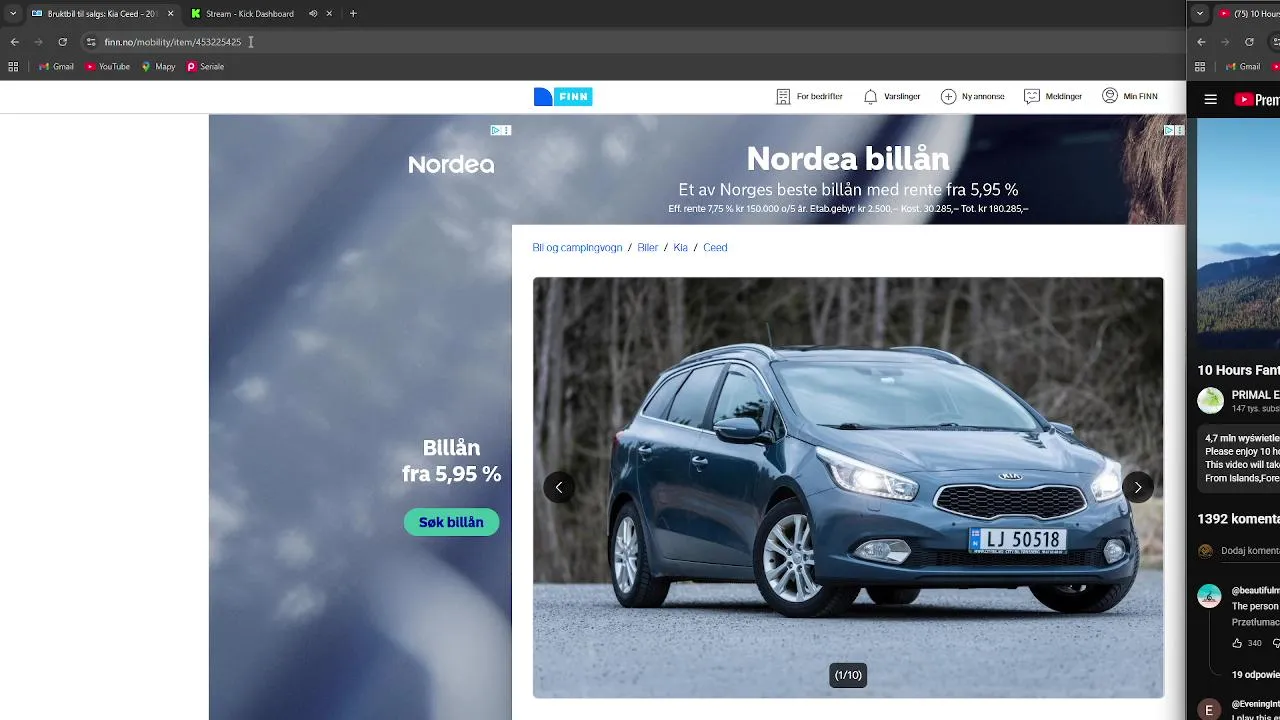Image resolution: width=1280 pixels, height=720 pixels.
Task: Click the Nordea billån banner headline
Action: pyautogui.click(x=848, y=159)
